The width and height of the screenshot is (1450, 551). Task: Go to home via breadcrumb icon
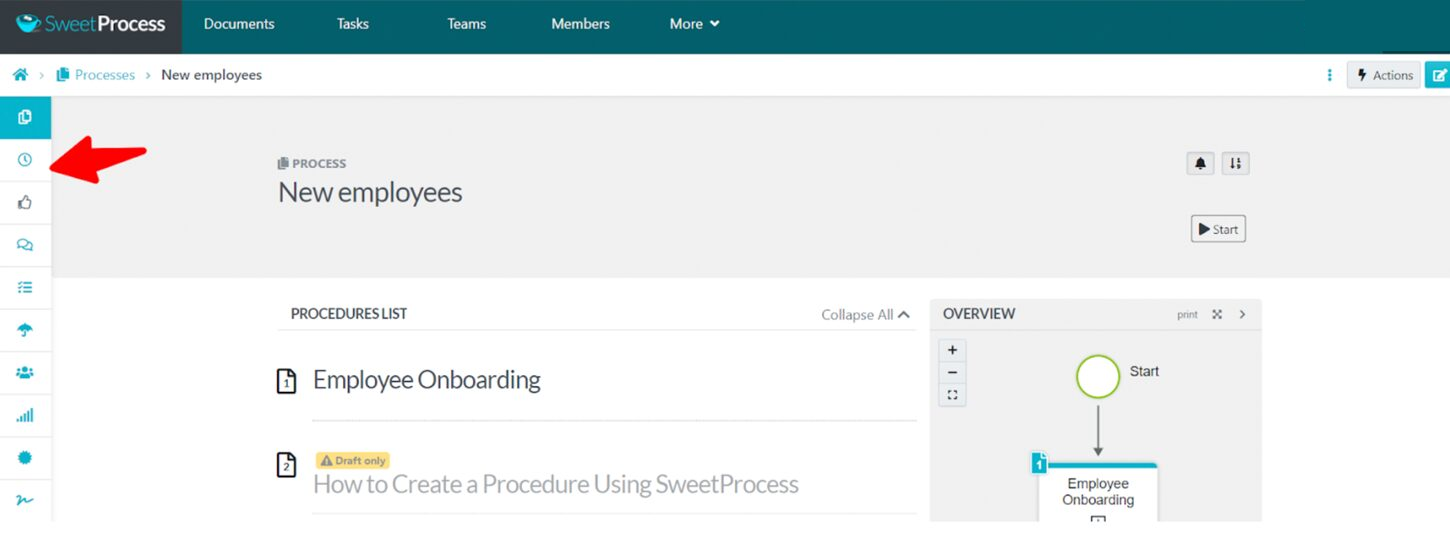20,75
